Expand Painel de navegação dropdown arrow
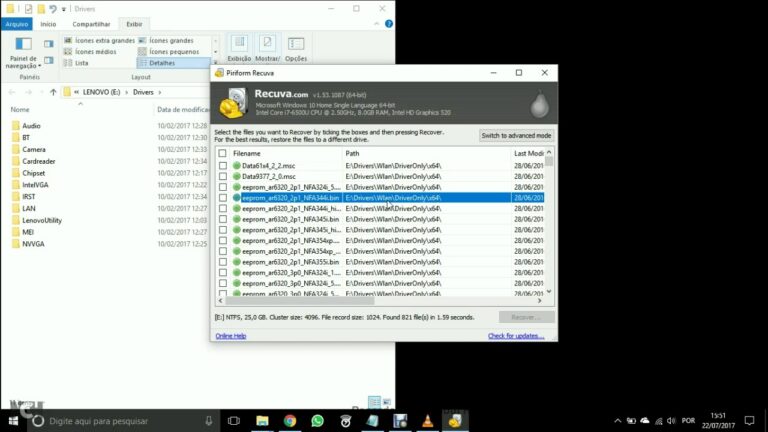 tap(40, 66)
